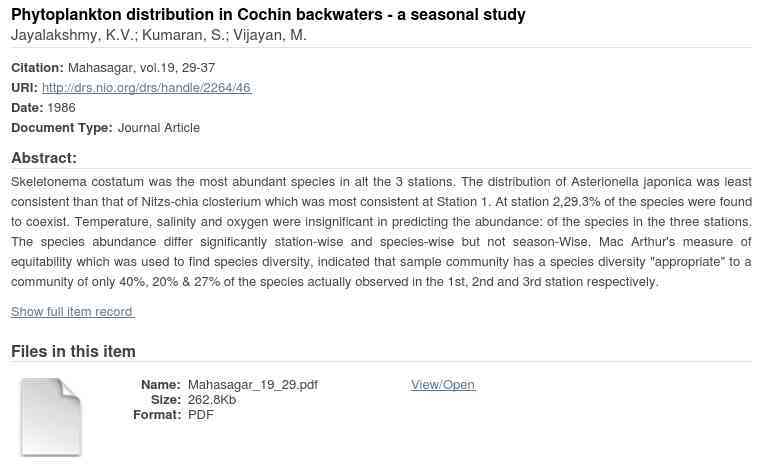Click the Document Type field label
The width and height of the screenshot is (759, 467).
click(x=61, y=128)
